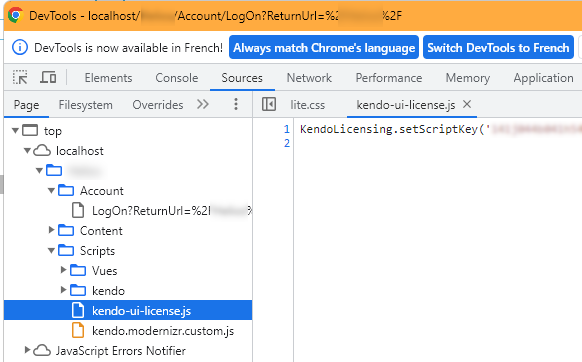Toggle the device toolbar icon
The height and width of the screenshot is (362, 582).
click(x=48, y=77)
